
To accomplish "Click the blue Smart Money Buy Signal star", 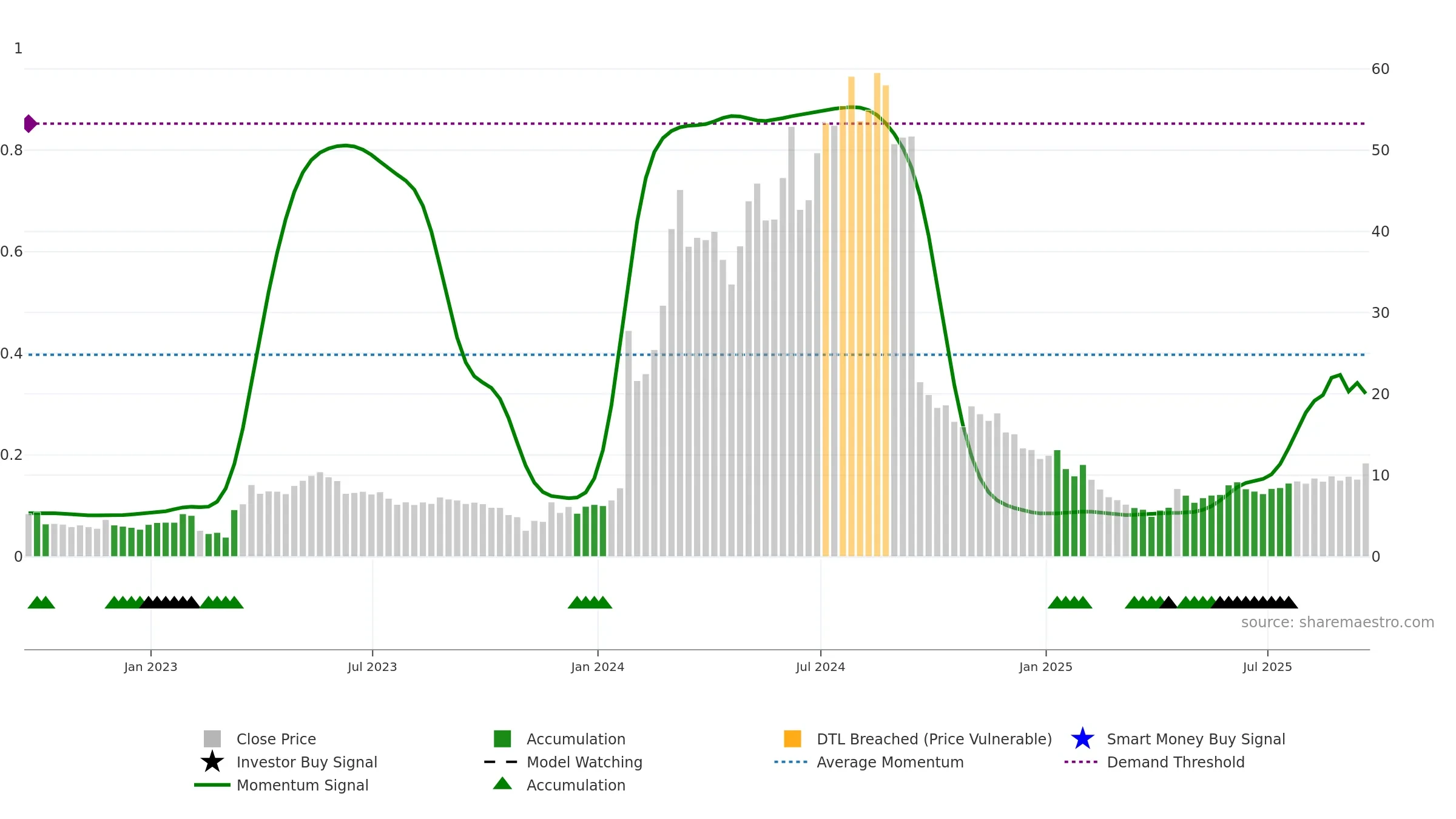I will click(x=1082, y=739).
